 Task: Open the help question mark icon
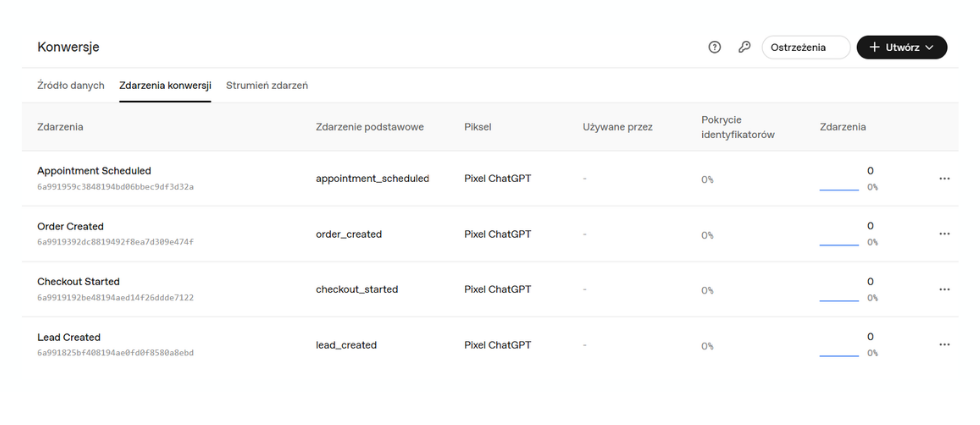click(x=714, y=48)
